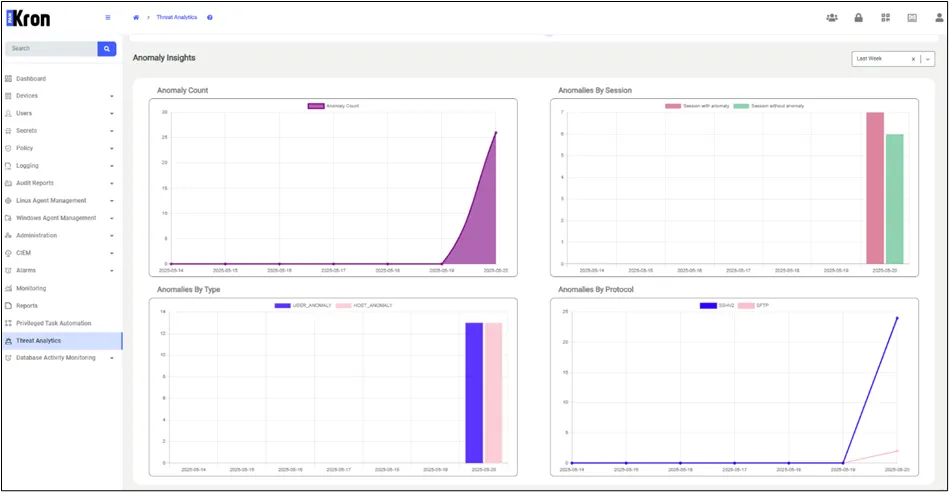Open the user profile icon
The image size is (949, 492).
[x=939, y=18]
